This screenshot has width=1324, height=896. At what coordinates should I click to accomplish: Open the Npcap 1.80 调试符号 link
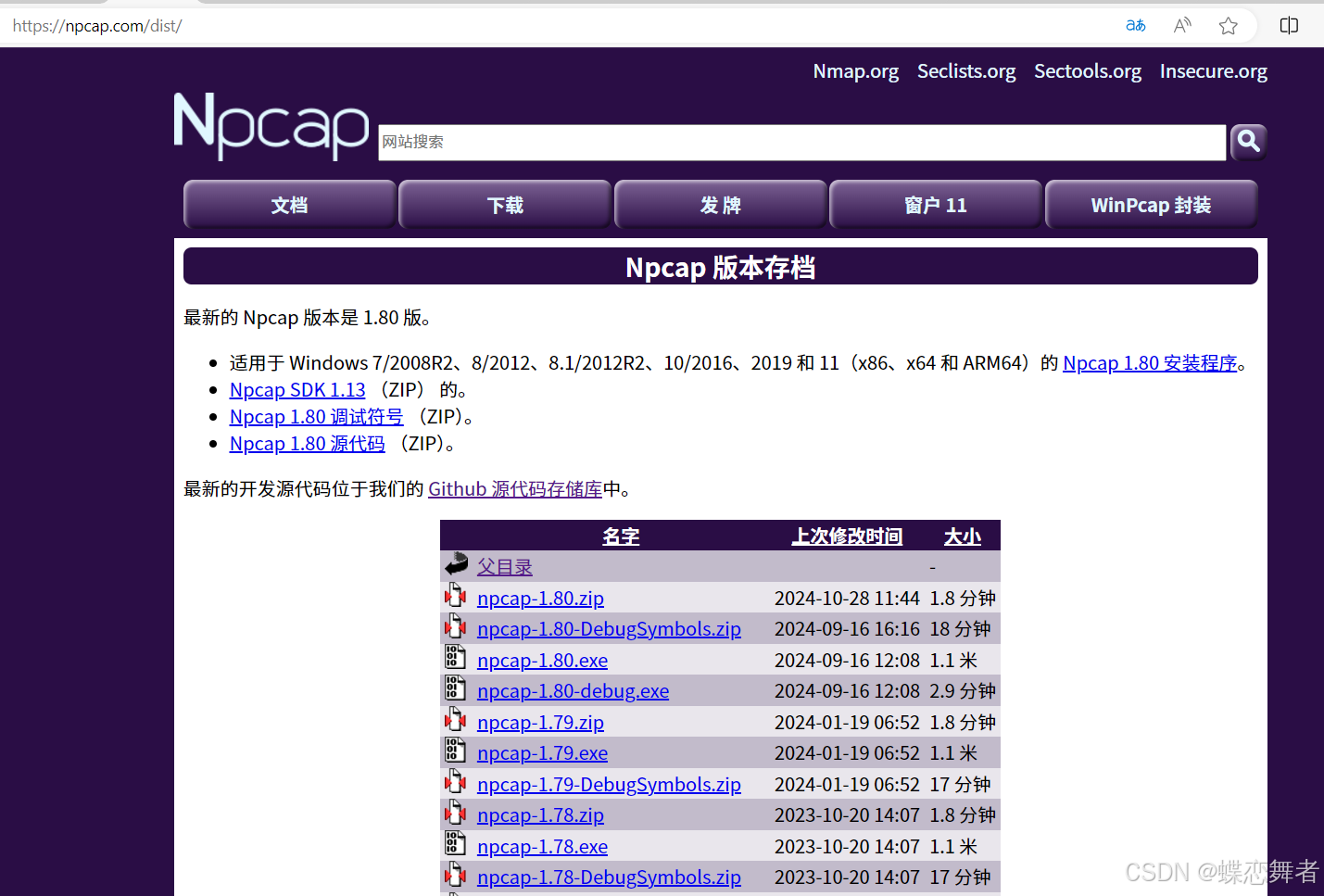pyautogui.click(x=317, y=417)
